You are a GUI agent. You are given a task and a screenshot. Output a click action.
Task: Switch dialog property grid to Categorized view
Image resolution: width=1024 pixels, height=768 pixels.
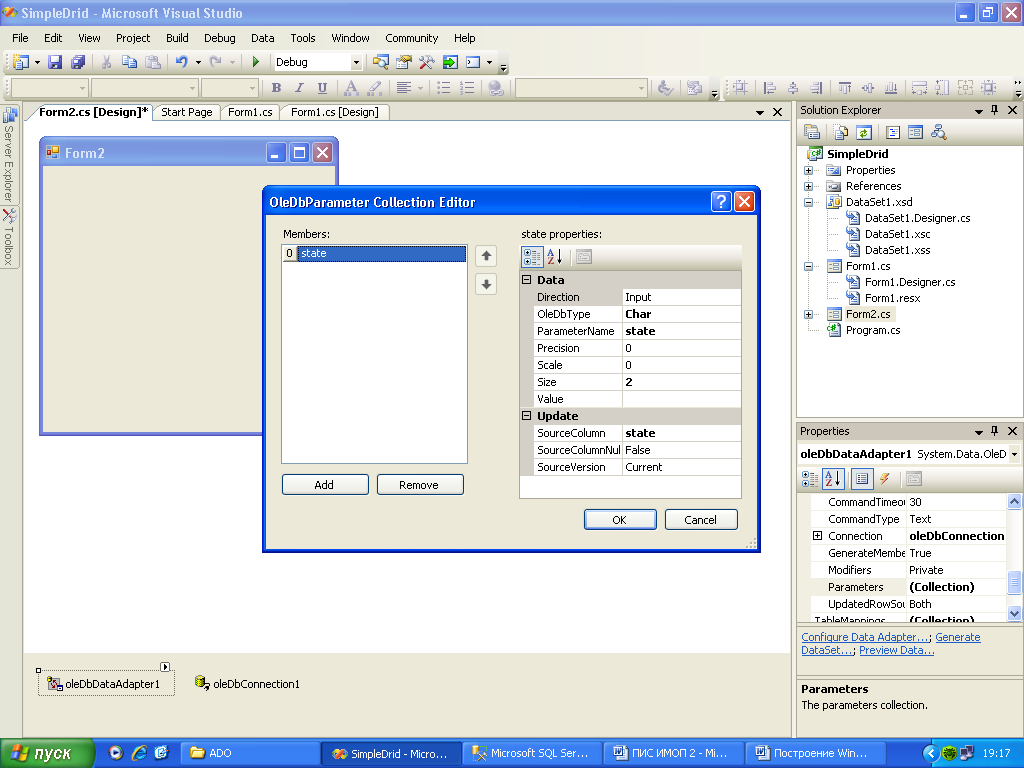532,257
